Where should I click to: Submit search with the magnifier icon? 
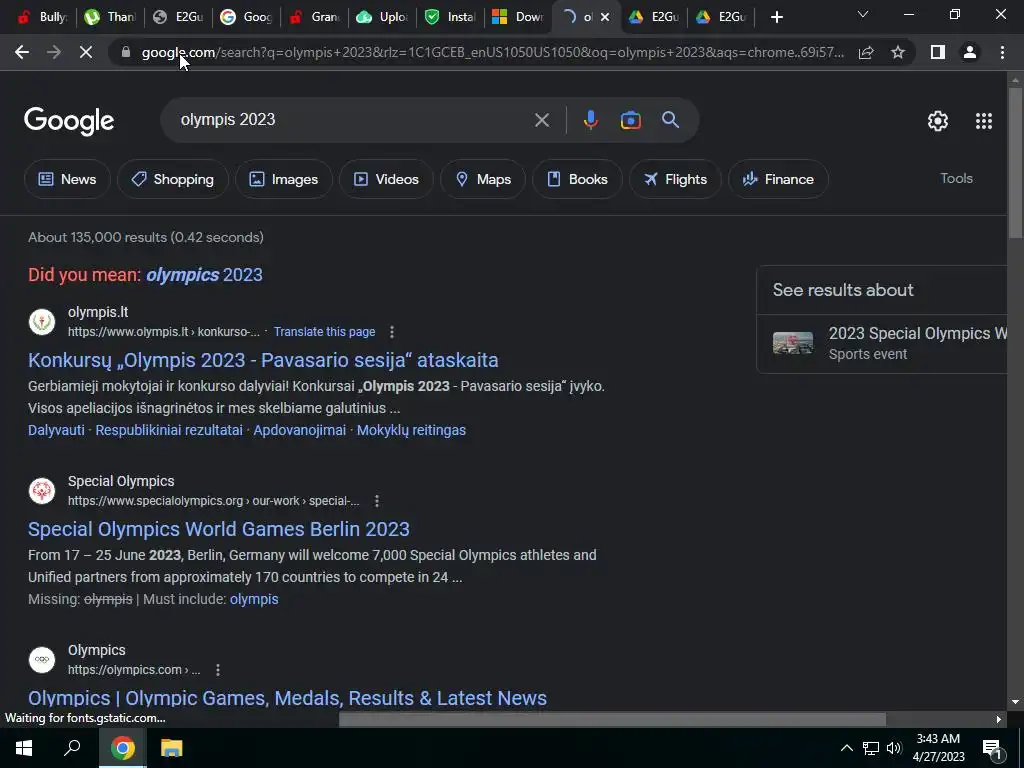[670, 120]
